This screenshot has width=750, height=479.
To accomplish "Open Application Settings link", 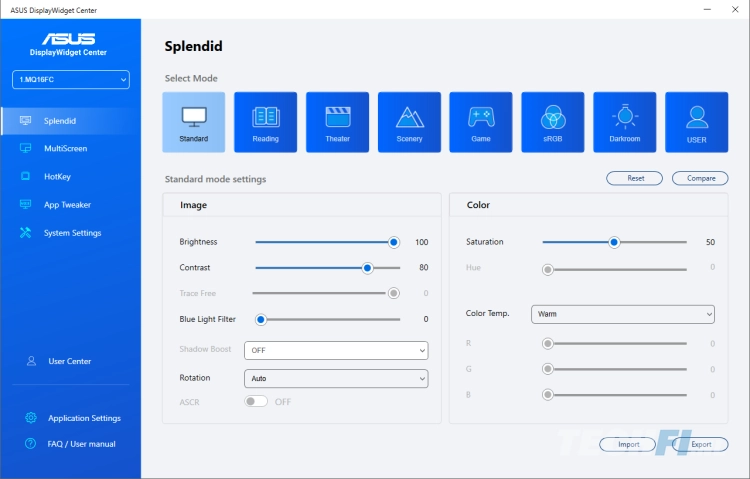I will pos(84,418).
